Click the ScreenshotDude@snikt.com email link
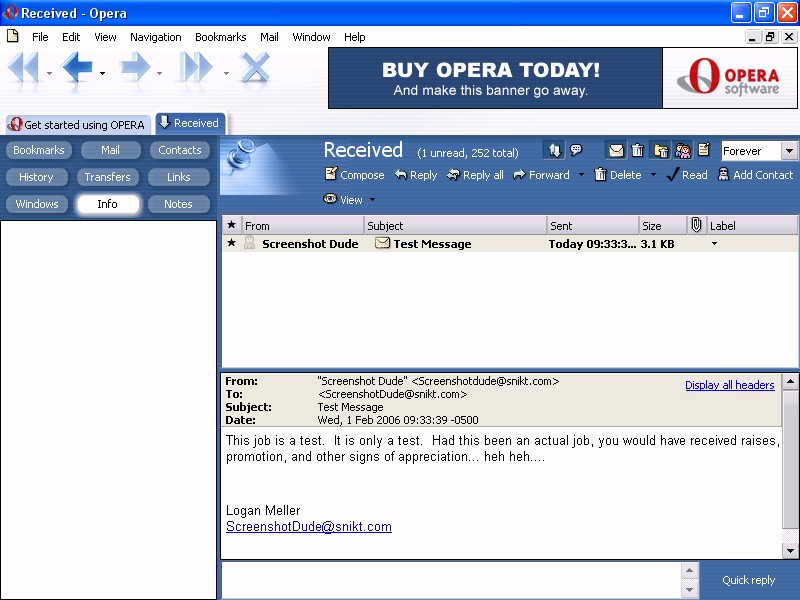The height and width of the screenshot is (600, 800). coord(309,527)
